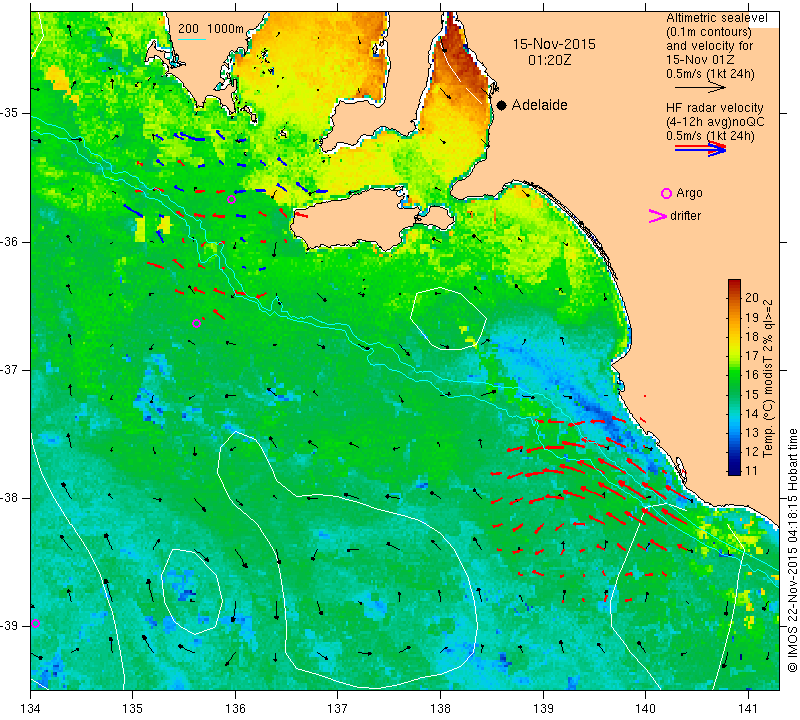Click the '(4-12h avg)noQC' text
800x720 pixels.
point(715,122)
